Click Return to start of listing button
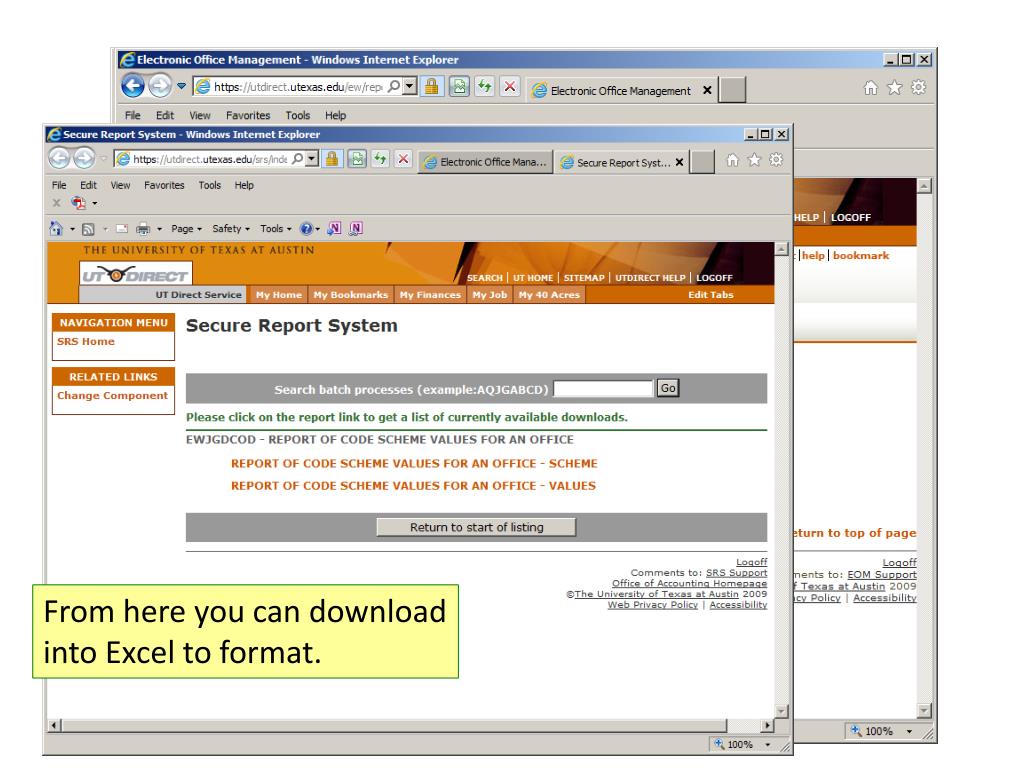The image size is (1024, 768). 476,527
